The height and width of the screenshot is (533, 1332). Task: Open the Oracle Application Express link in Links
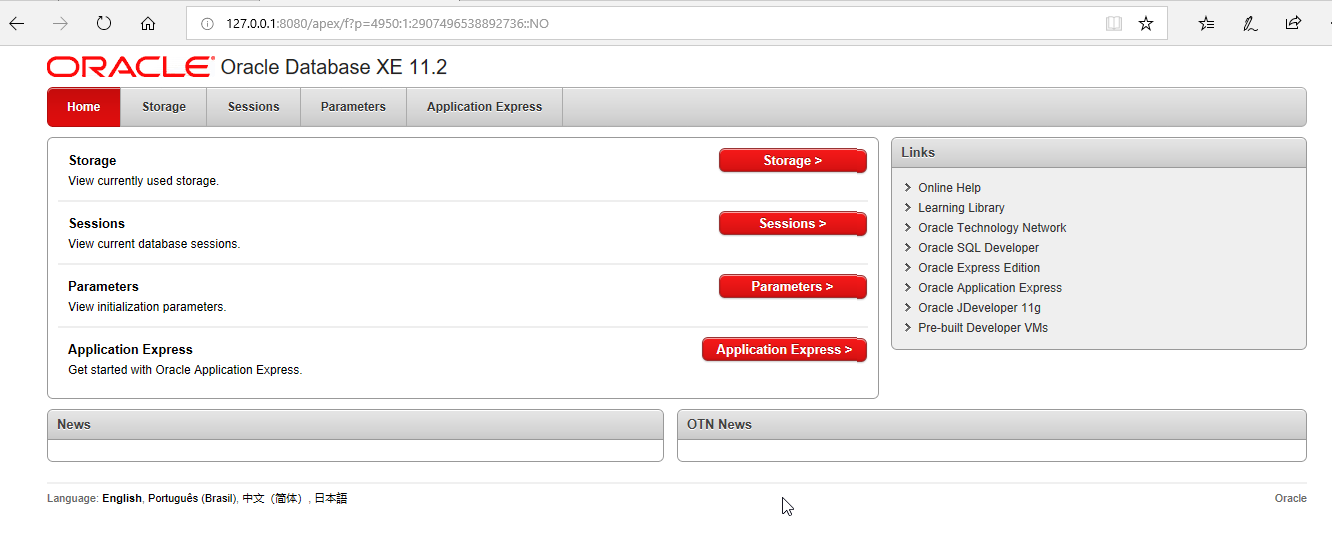[990, 288]
